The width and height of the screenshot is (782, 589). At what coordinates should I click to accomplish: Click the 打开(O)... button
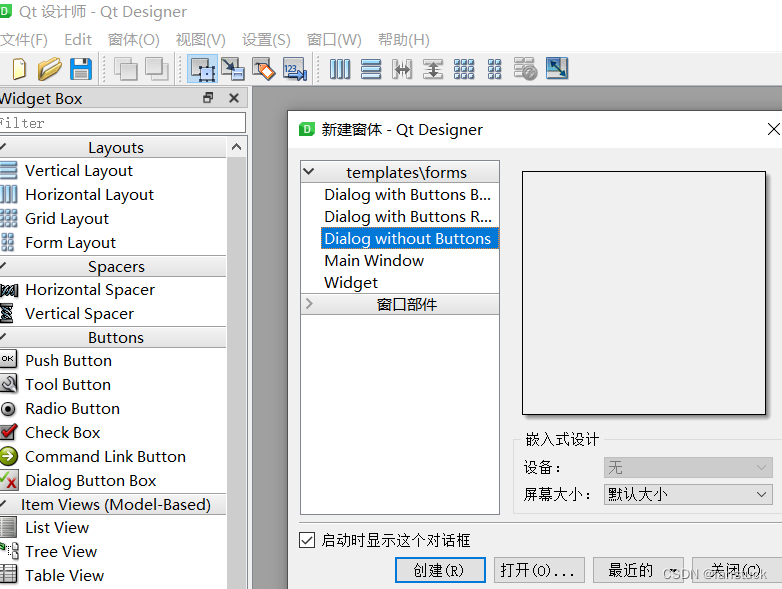coord(539,570)
